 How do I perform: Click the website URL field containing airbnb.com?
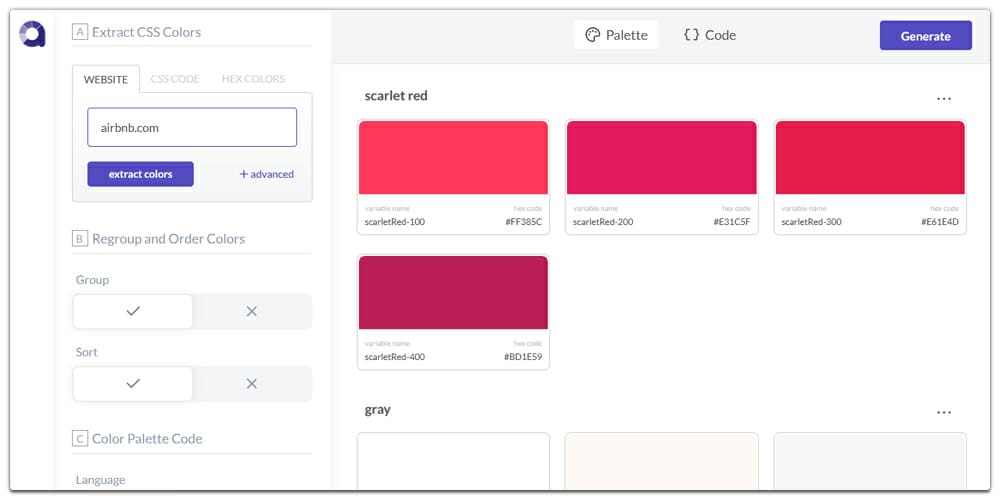(192, 128)
